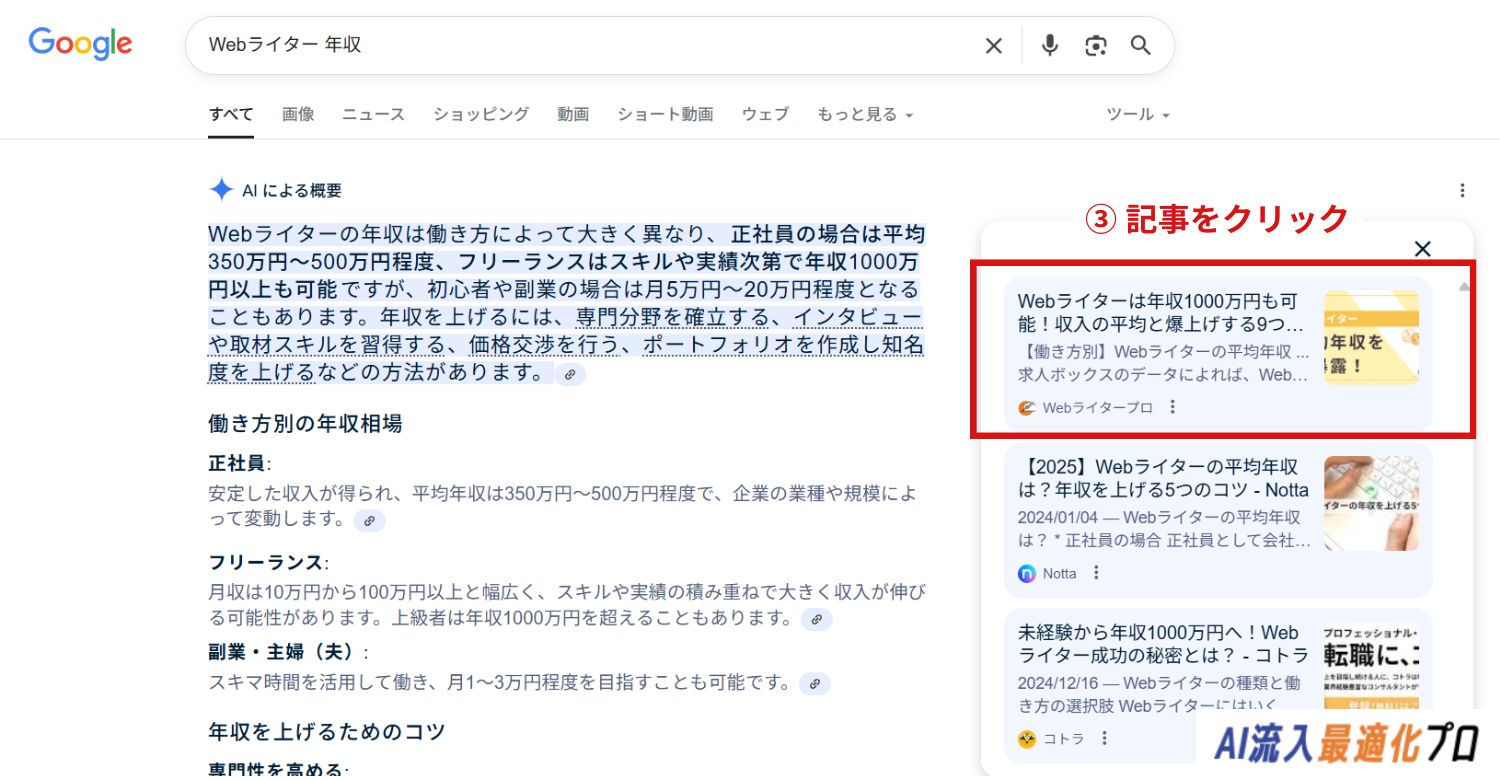Start voice search with microphone icon
This screenshot has height=780, width=1500.
click(1049, 46)
